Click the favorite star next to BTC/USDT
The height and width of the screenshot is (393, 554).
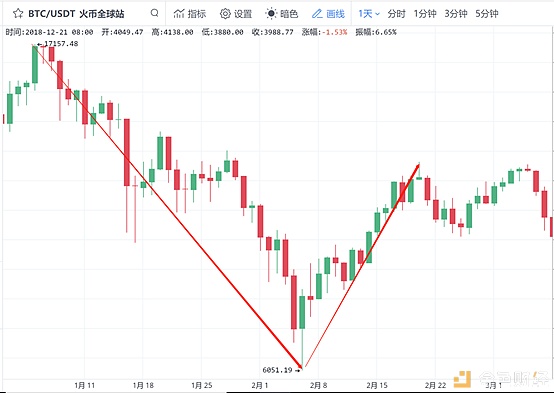[x=18, y=14]
